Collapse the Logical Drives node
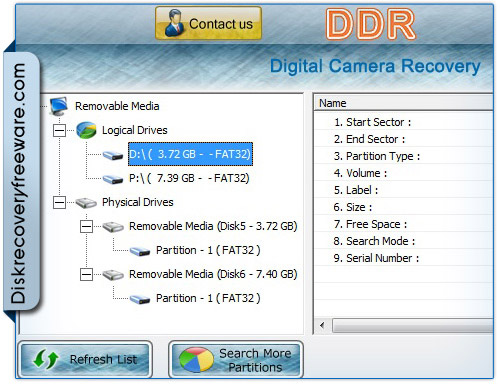Screen dimensions: 500x385 click(60, 130)
